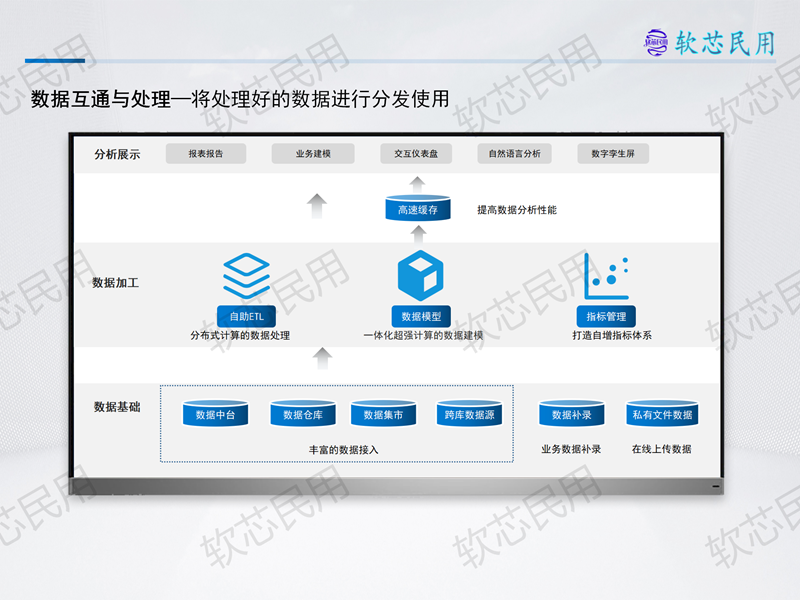Click the 交互仪表盘 button
Image resolution: width=800 pixels, height=600 pixels.
click(416, 154)
